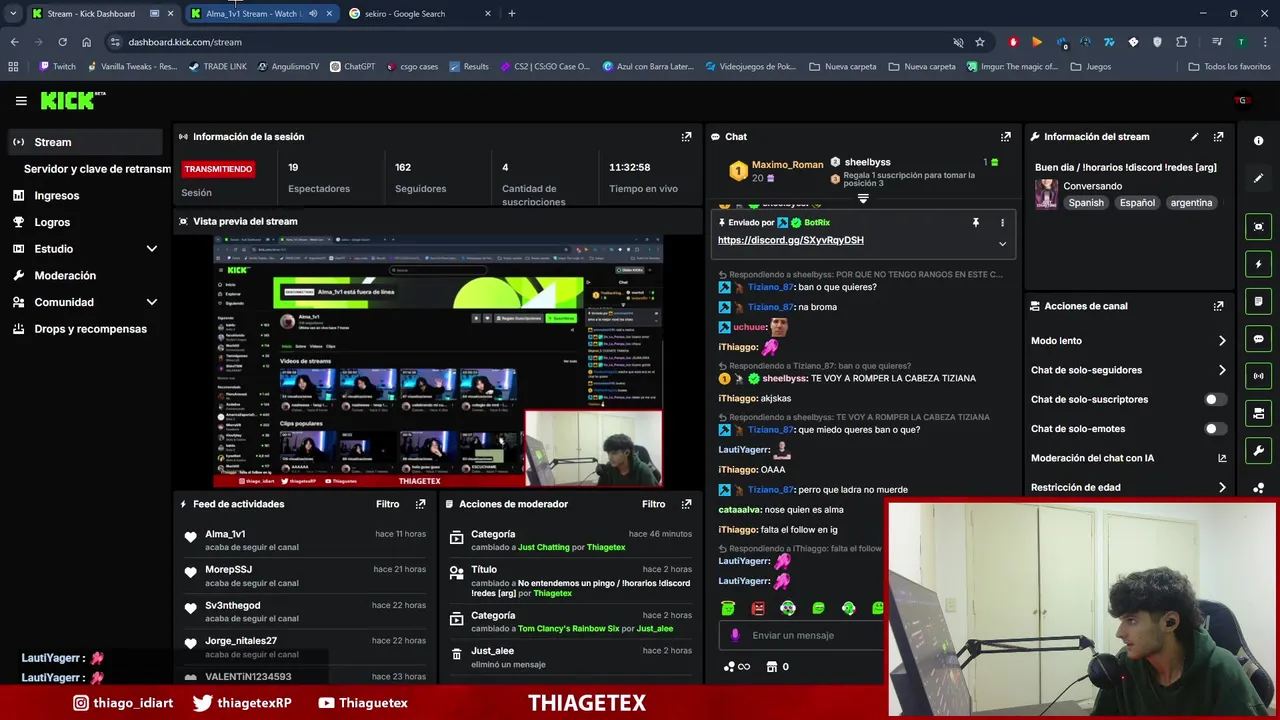Pop out the Vista previa del stream panel

click(x=686, y=221)
